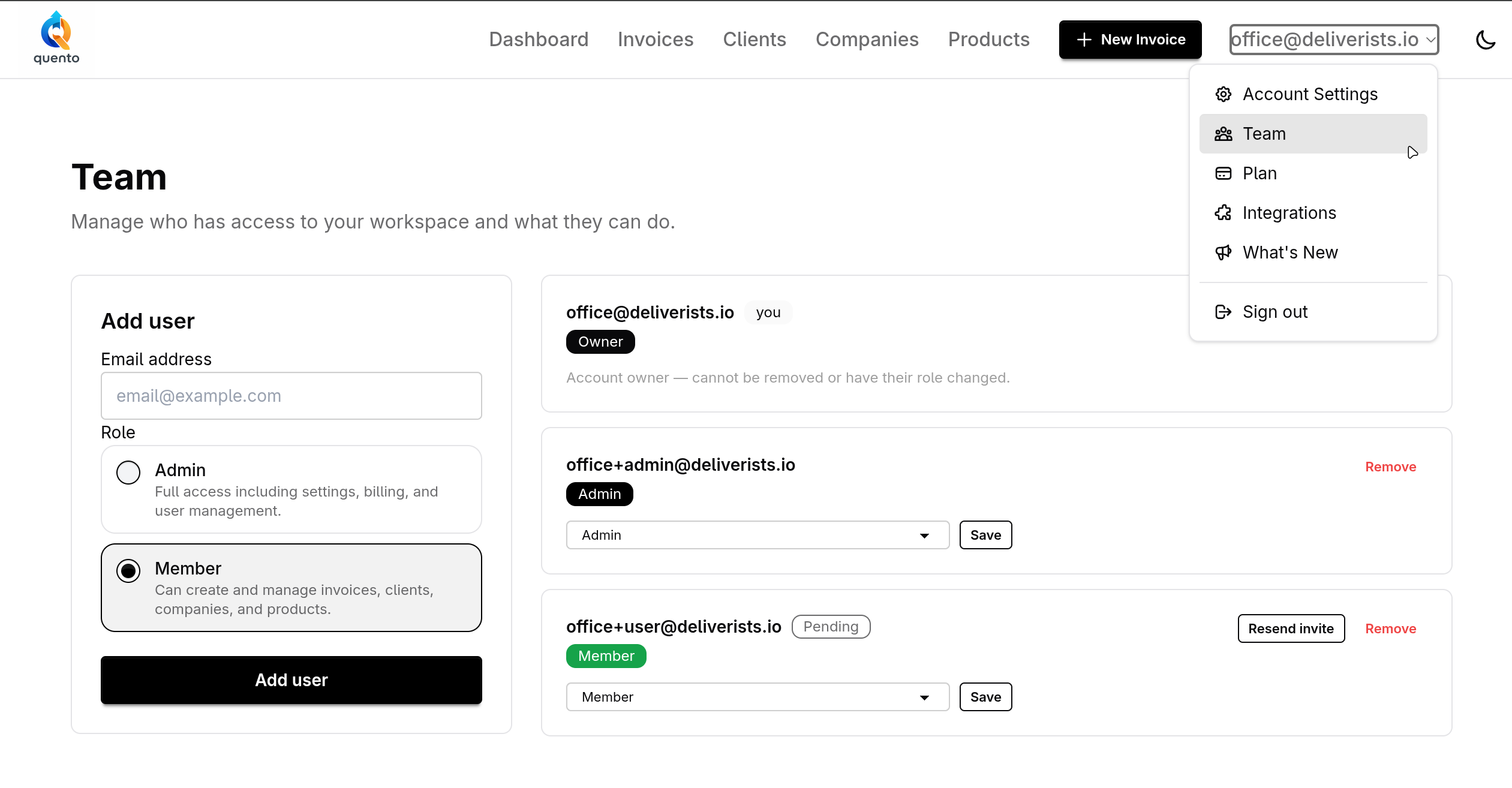The image size is (1512, 788).
Task: Open the office@deliverists.io account dropdown
Action: click(1334, 40)
